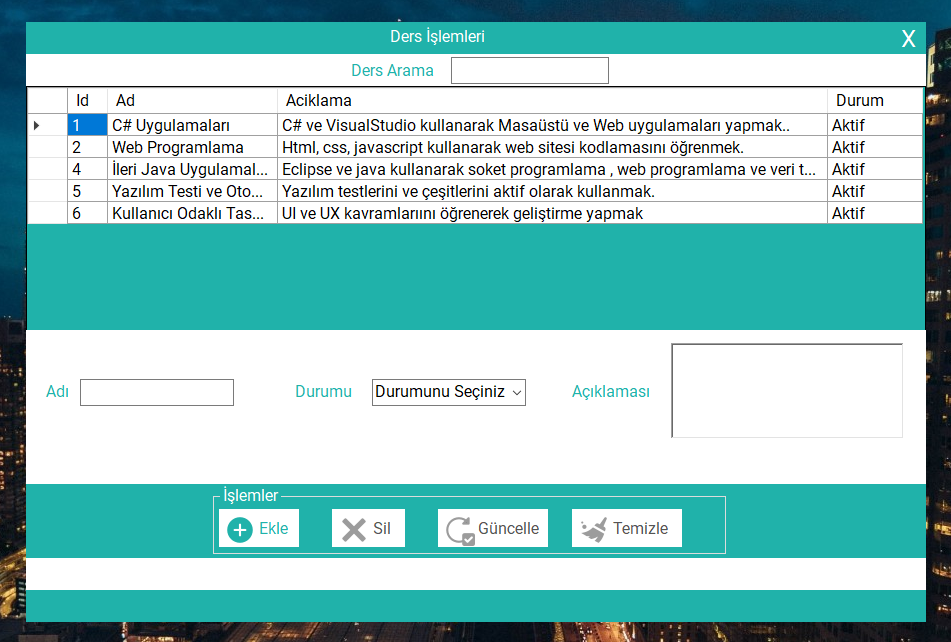Image resolution: width=951 pixels, height=642 pixels.
Task: Click the Ekle button label
Action: point(274,529)
